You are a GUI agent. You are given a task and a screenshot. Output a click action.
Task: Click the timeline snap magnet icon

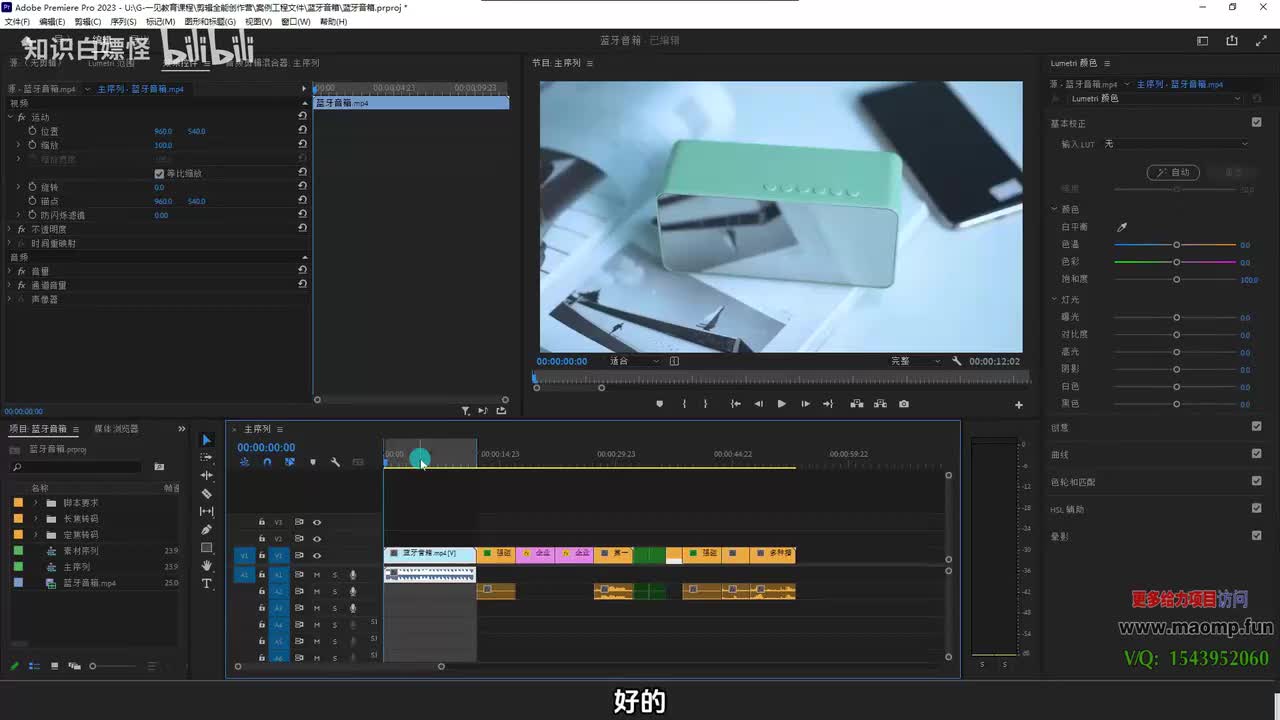pos(267,462)
